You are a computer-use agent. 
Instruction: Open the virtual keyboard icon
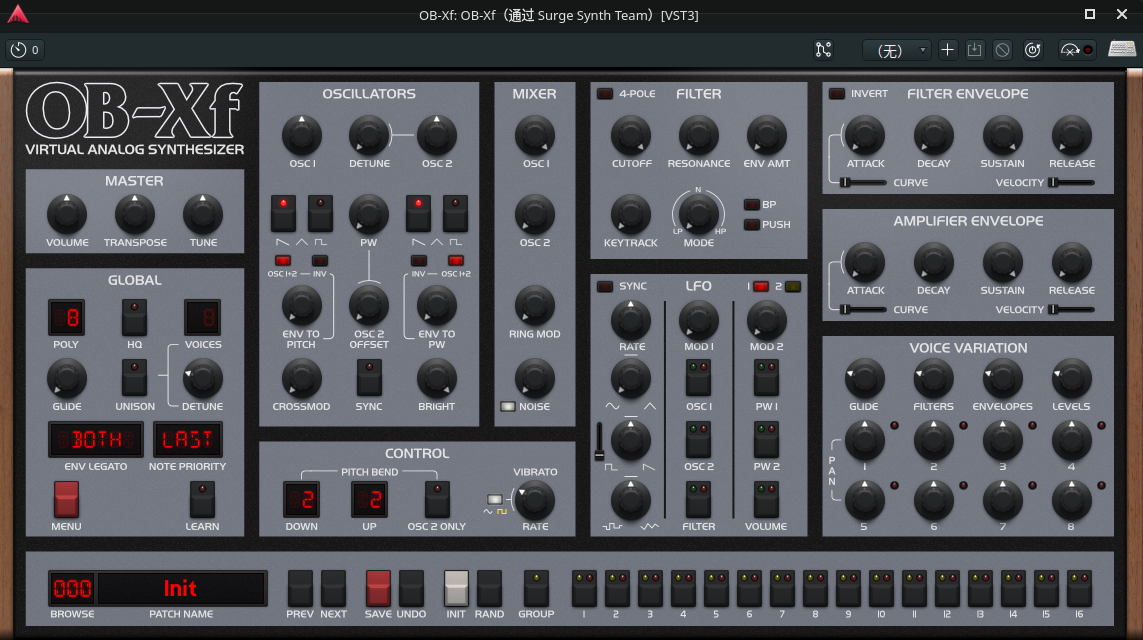coord(1121,50)
